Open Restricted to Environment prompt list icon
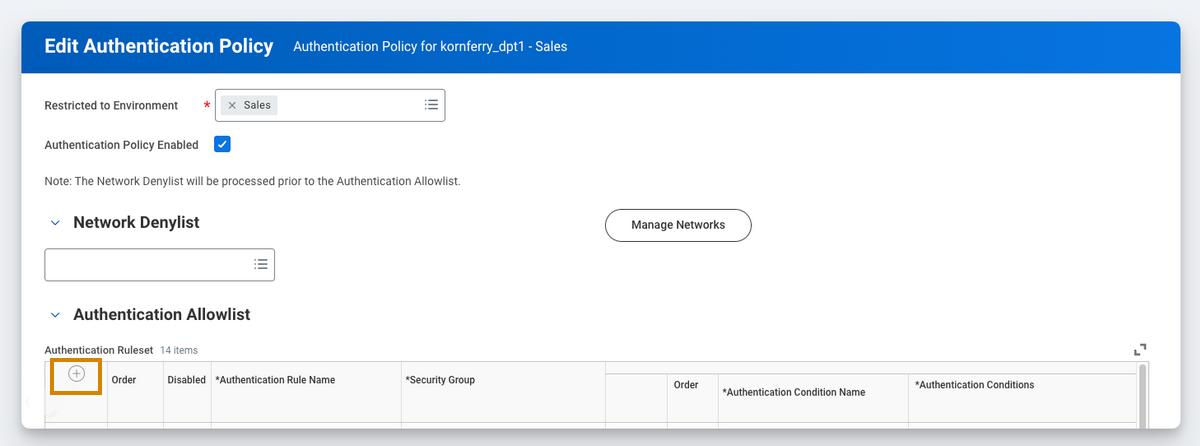This screenshot has height=446, width=1200. point(431,105)
